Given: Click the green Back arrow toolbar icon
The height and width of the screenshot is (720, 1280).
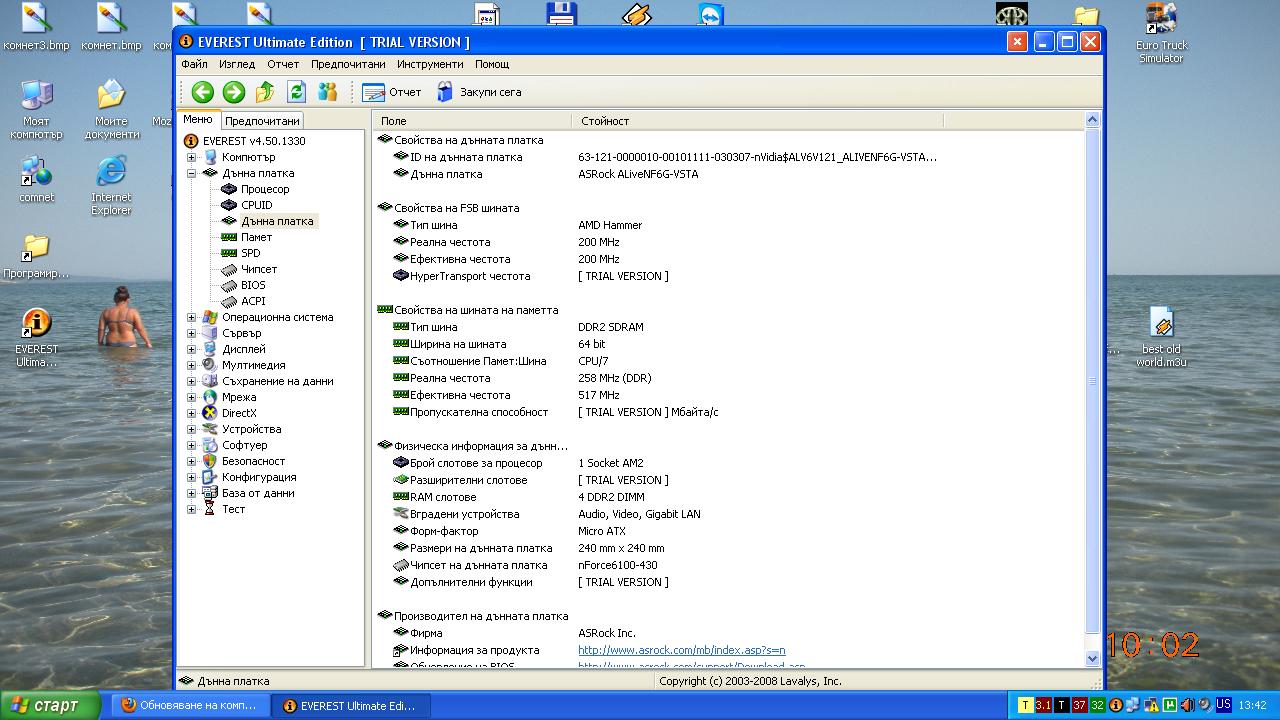Looking at the screenshot, I should [x=202, y=92].
